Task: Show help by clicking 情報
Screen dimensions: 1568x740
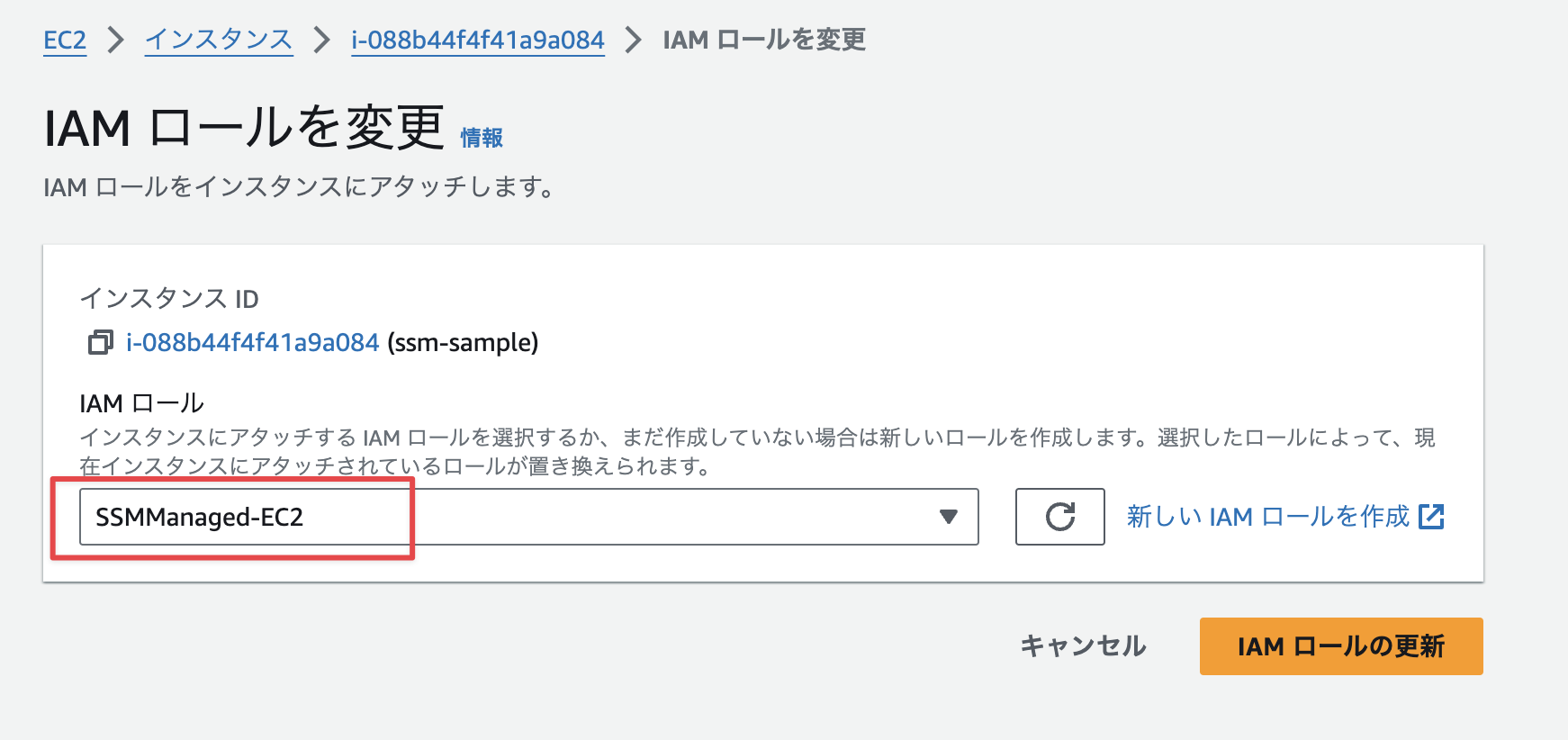Action: pyautogui.click(x=481, y=137)
